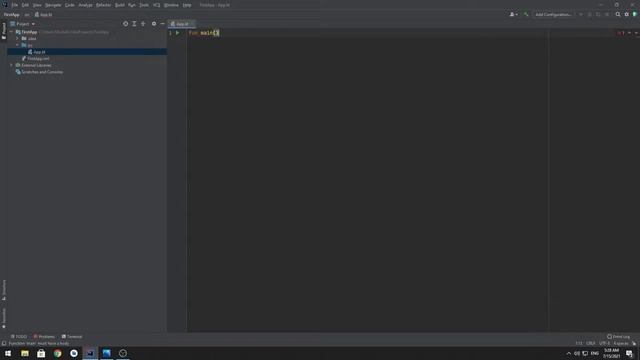Screen dimensions: 640x360
Task: Click the tool window quick-access status bar icon
Action: click(x=4, y=343)
